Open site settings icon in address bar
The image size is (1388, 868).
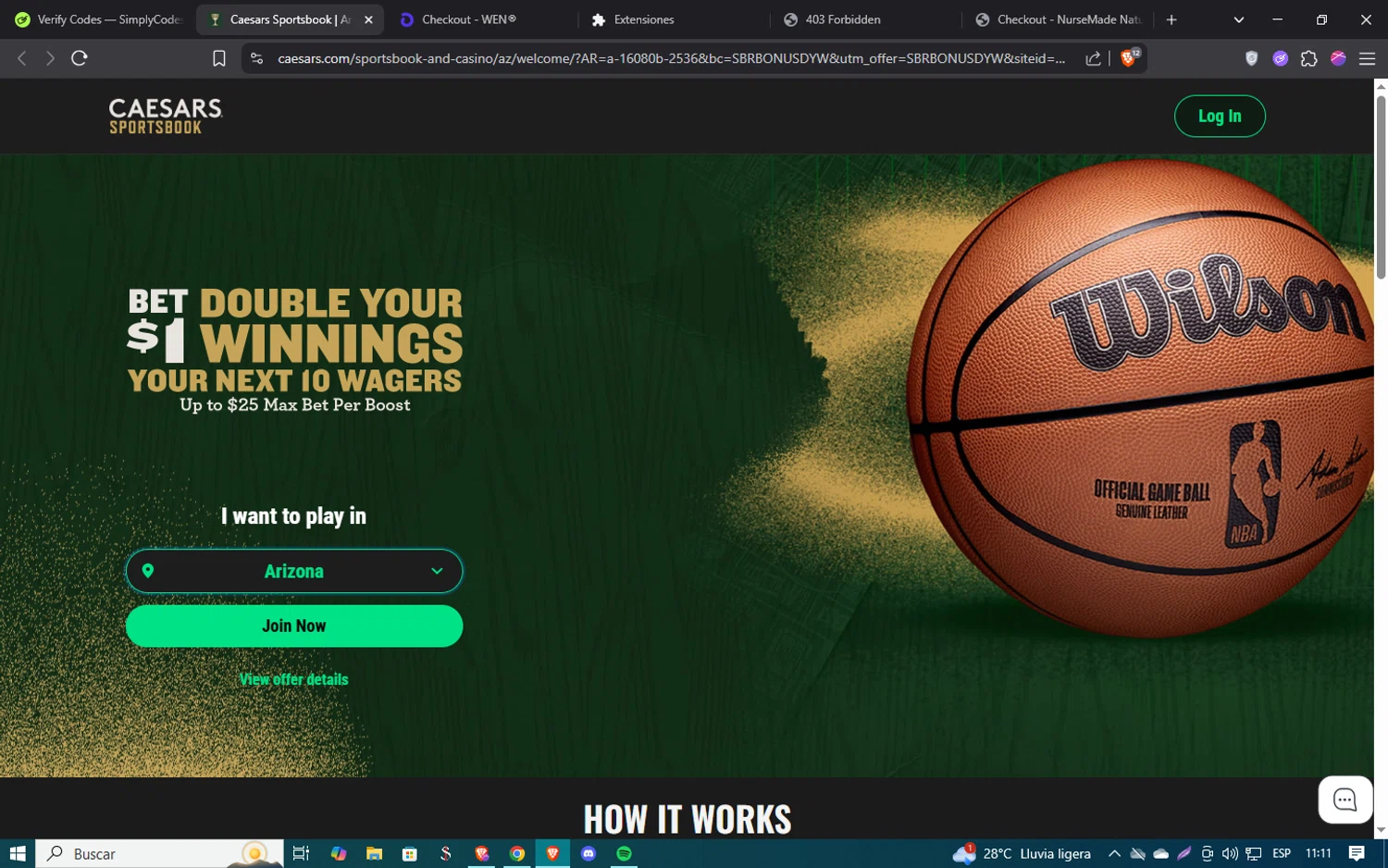coord(257,58)
